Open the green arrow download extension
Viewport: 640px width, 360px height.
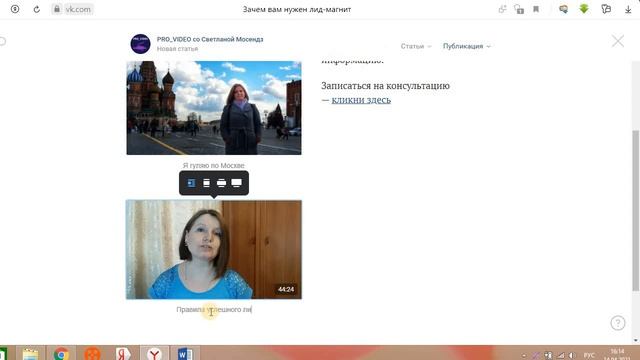[584, 9]
